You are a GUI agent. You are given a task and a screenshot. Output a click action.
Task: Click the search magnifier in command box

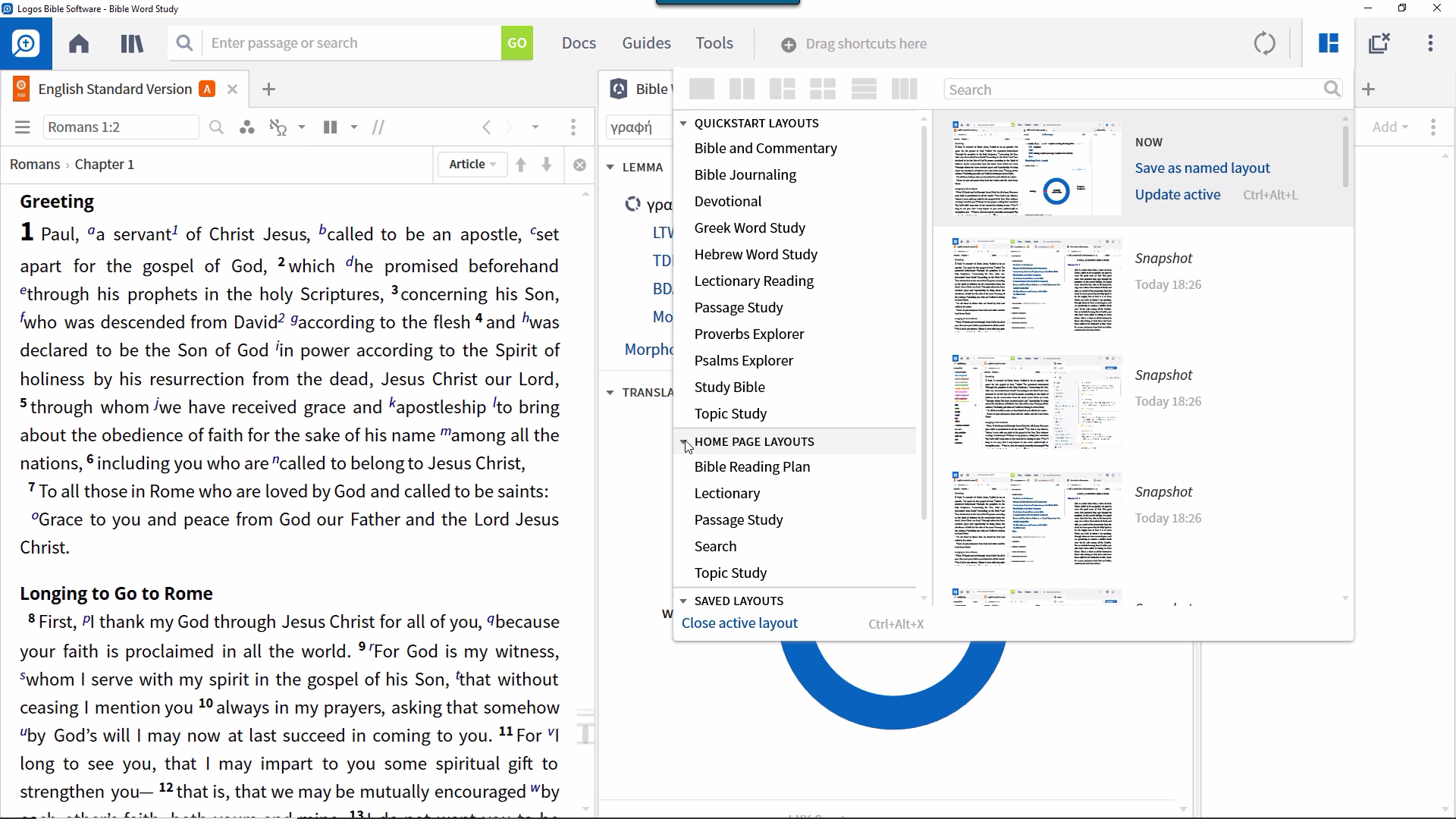pos(184,43)
